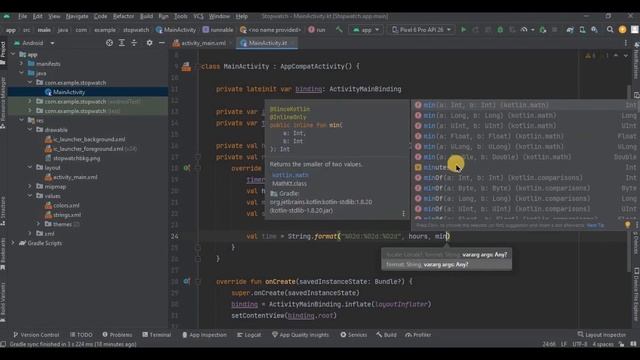Viewport: 640px width, 360px height.
Task: Click the kotlin.math link in documentation popup
Action: 290,175
